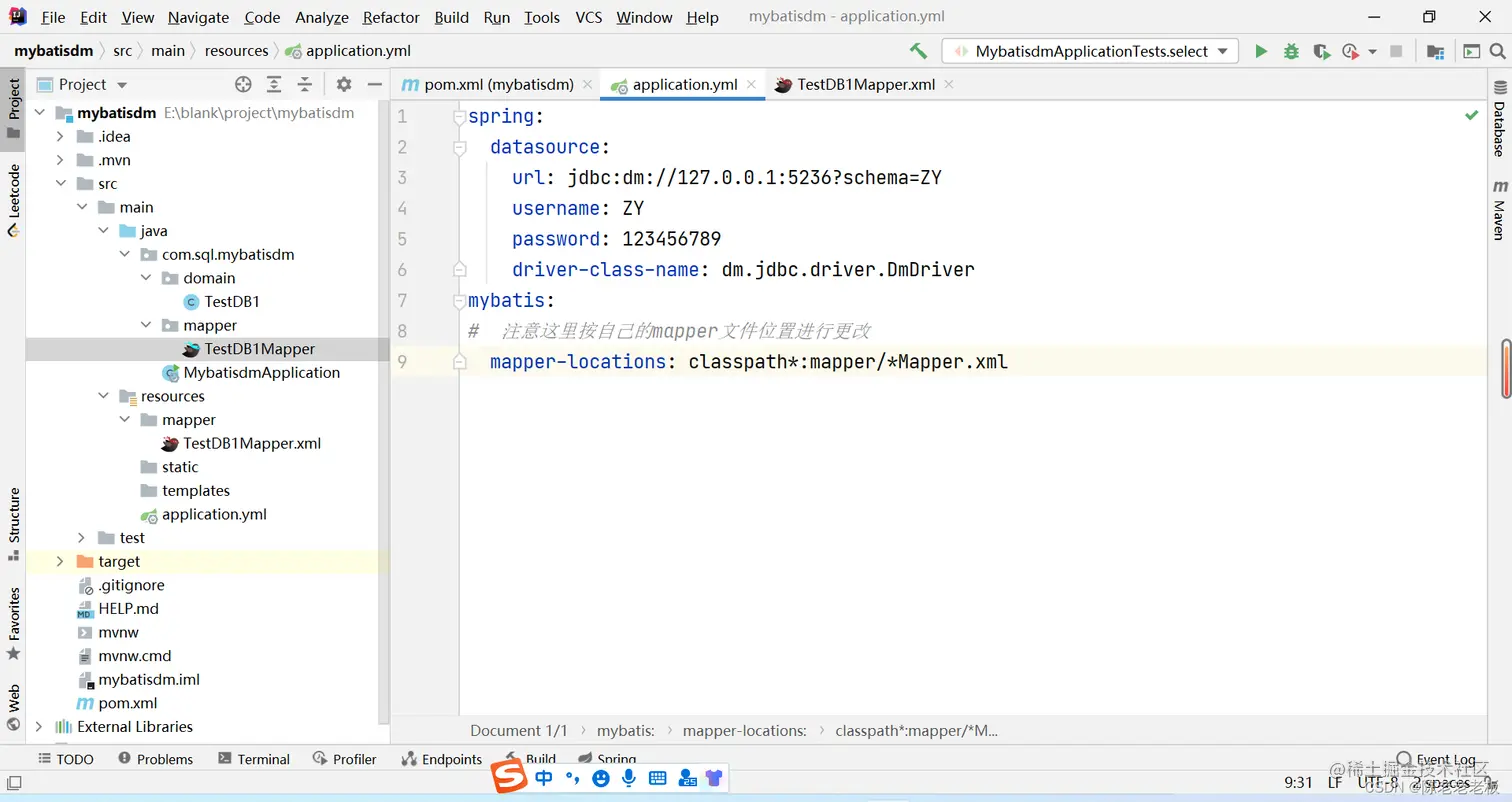Close the application.yml editor tab

[x=751, y=85]
